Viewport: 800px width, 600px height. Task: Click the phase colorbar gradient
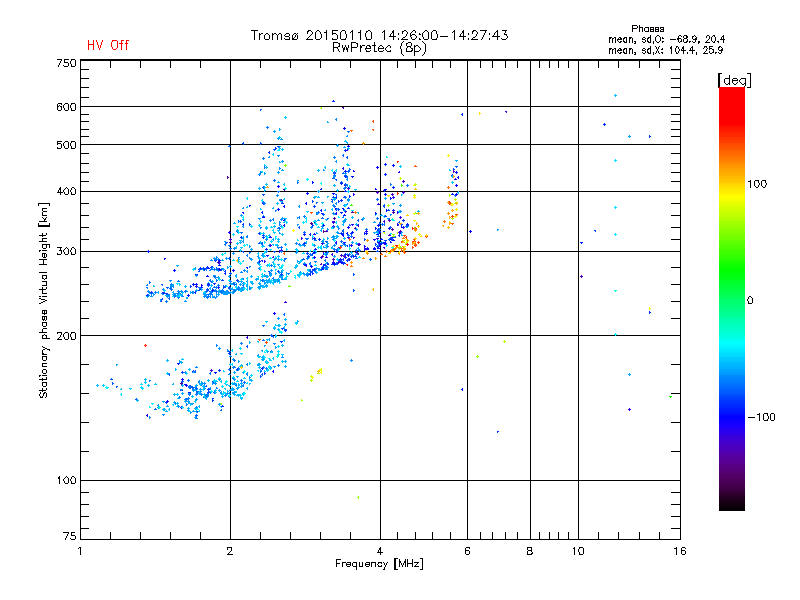coord(732,299)
